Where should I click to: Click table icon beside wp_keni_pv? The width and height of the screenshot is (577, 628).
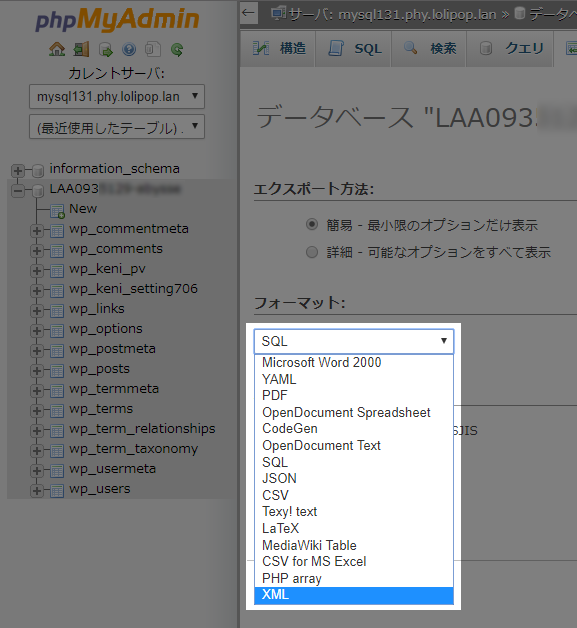click(x=57, y=271)
